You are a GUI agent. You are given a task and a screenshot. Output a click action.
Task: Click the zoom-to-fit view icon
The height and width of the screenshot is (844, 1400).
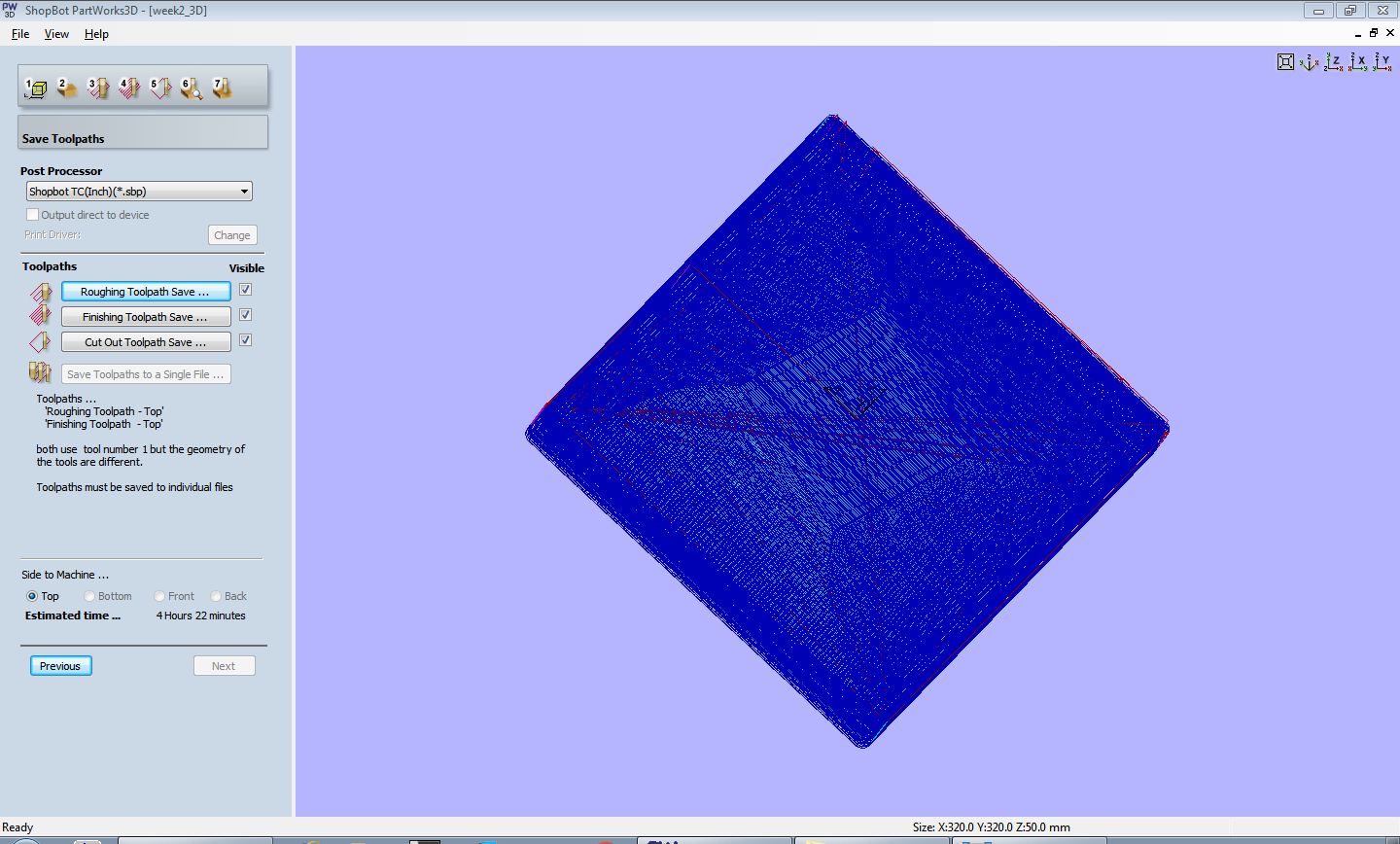1285,62
